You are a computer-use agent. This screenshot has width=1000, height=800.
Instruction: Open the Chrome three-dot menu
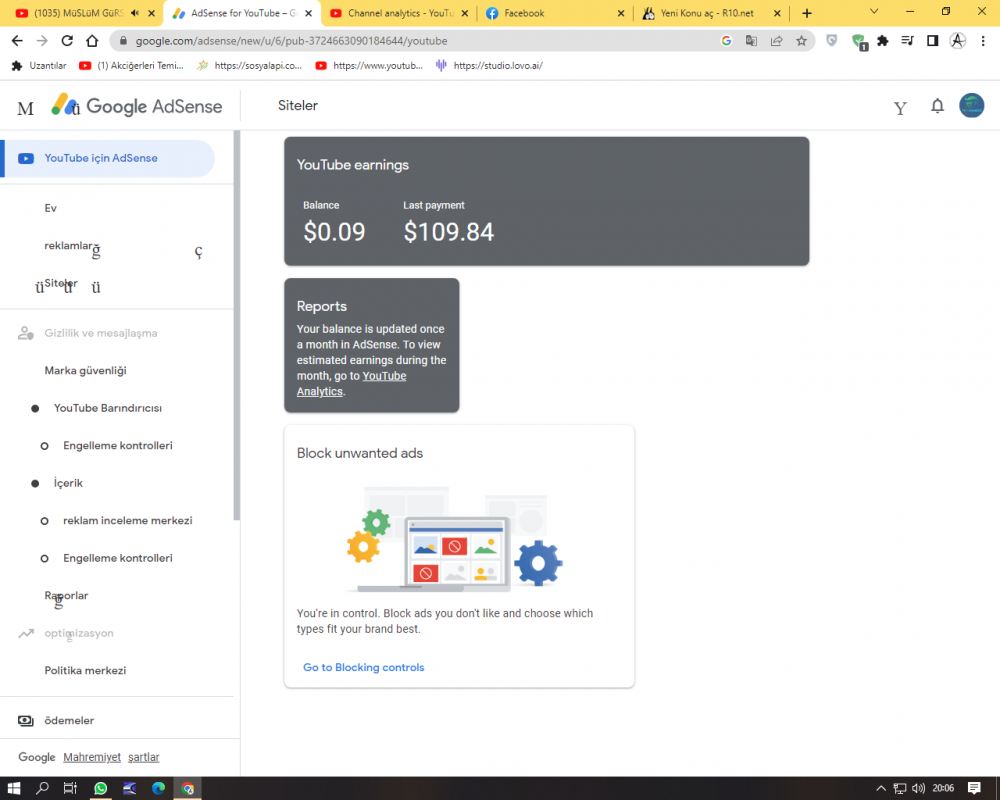[983, 41]
